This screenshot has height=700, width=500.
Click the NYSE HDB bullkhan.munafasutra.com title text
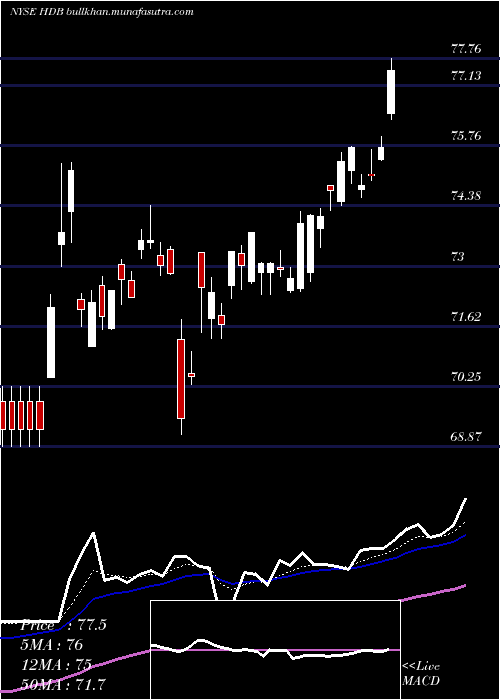(102, 12)
